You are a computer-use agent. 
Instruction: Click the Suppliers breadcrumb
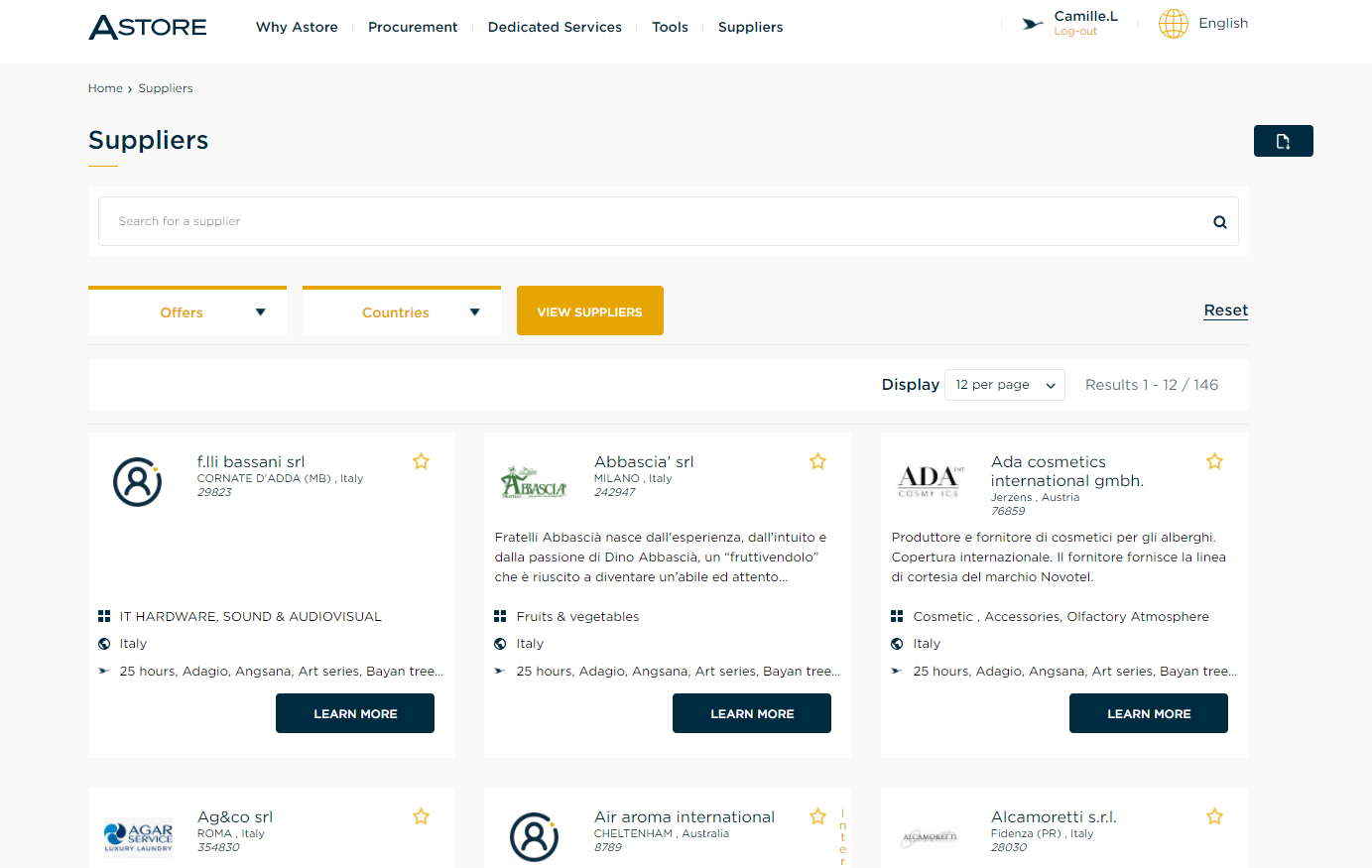tap(166, 88)
